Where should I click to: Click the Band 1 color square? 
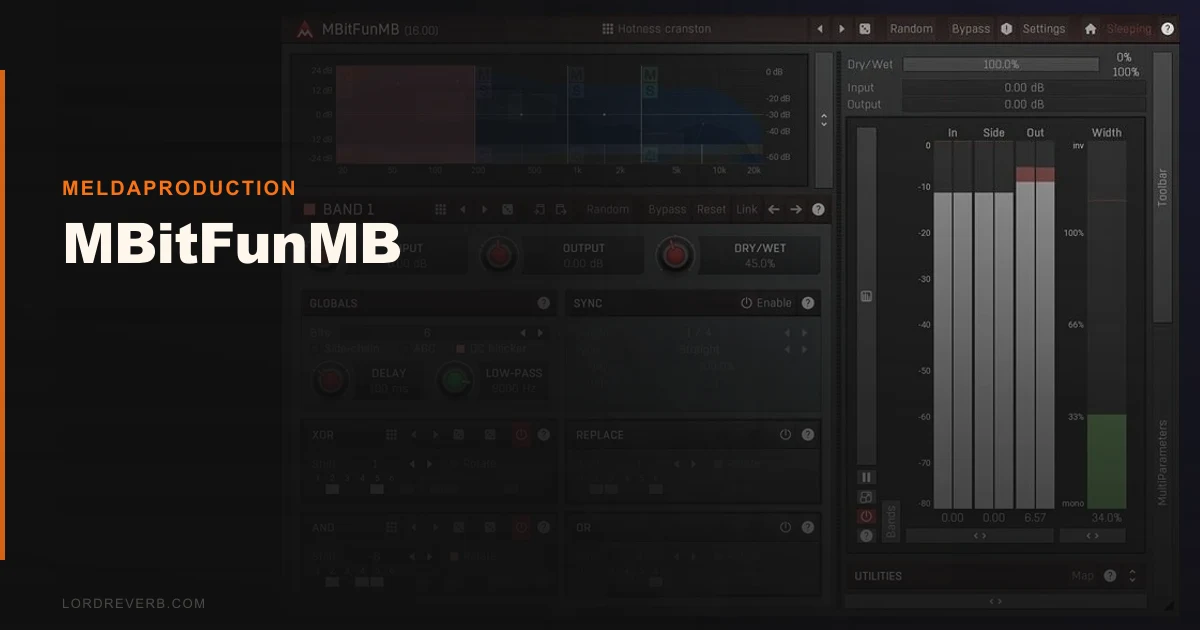[309, 209]
